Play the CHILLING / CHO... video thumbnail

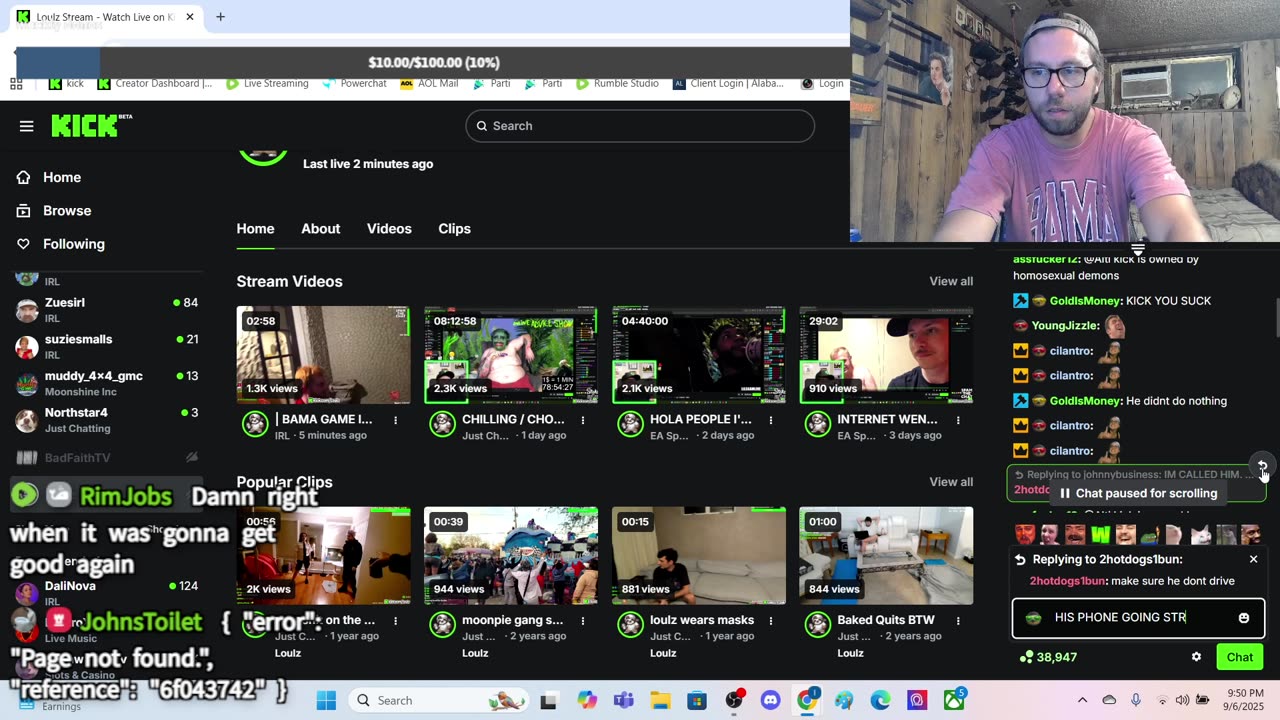click(511, 355)
